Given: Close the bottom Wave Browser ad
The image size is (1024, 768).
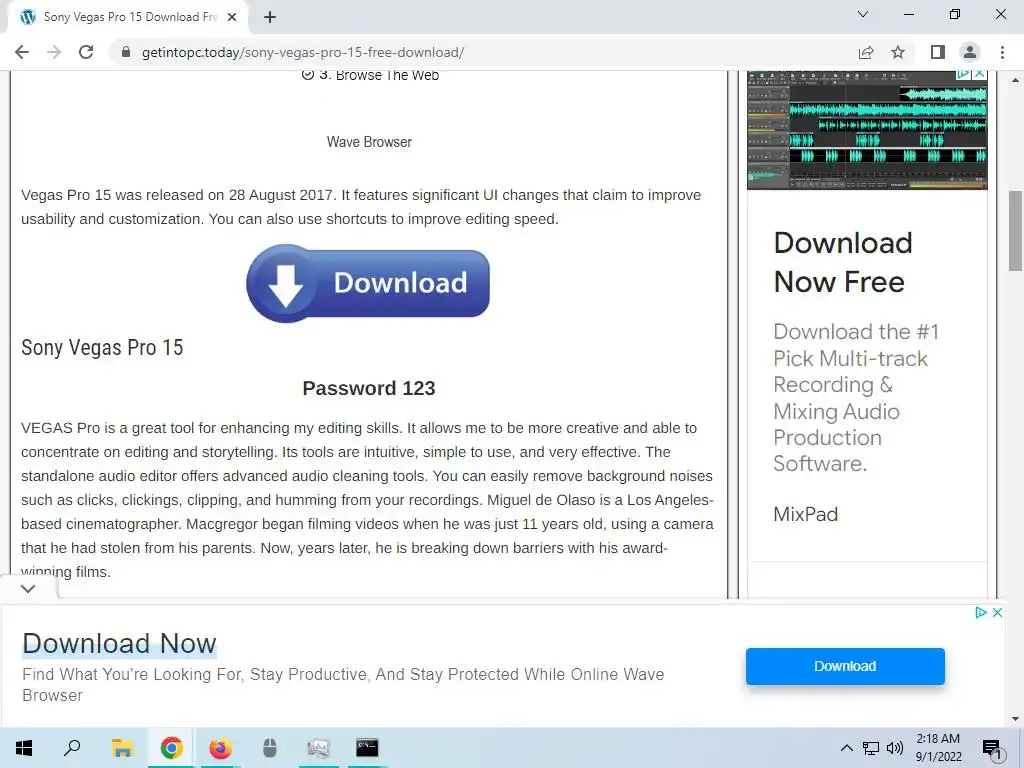Looking at the screenshot, I should pos(997,613).
